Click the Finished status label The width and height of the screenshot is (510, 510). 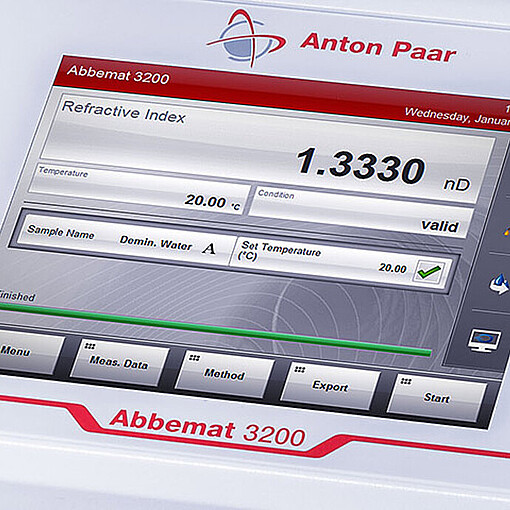pyautogui.click(x=17, y=296)
